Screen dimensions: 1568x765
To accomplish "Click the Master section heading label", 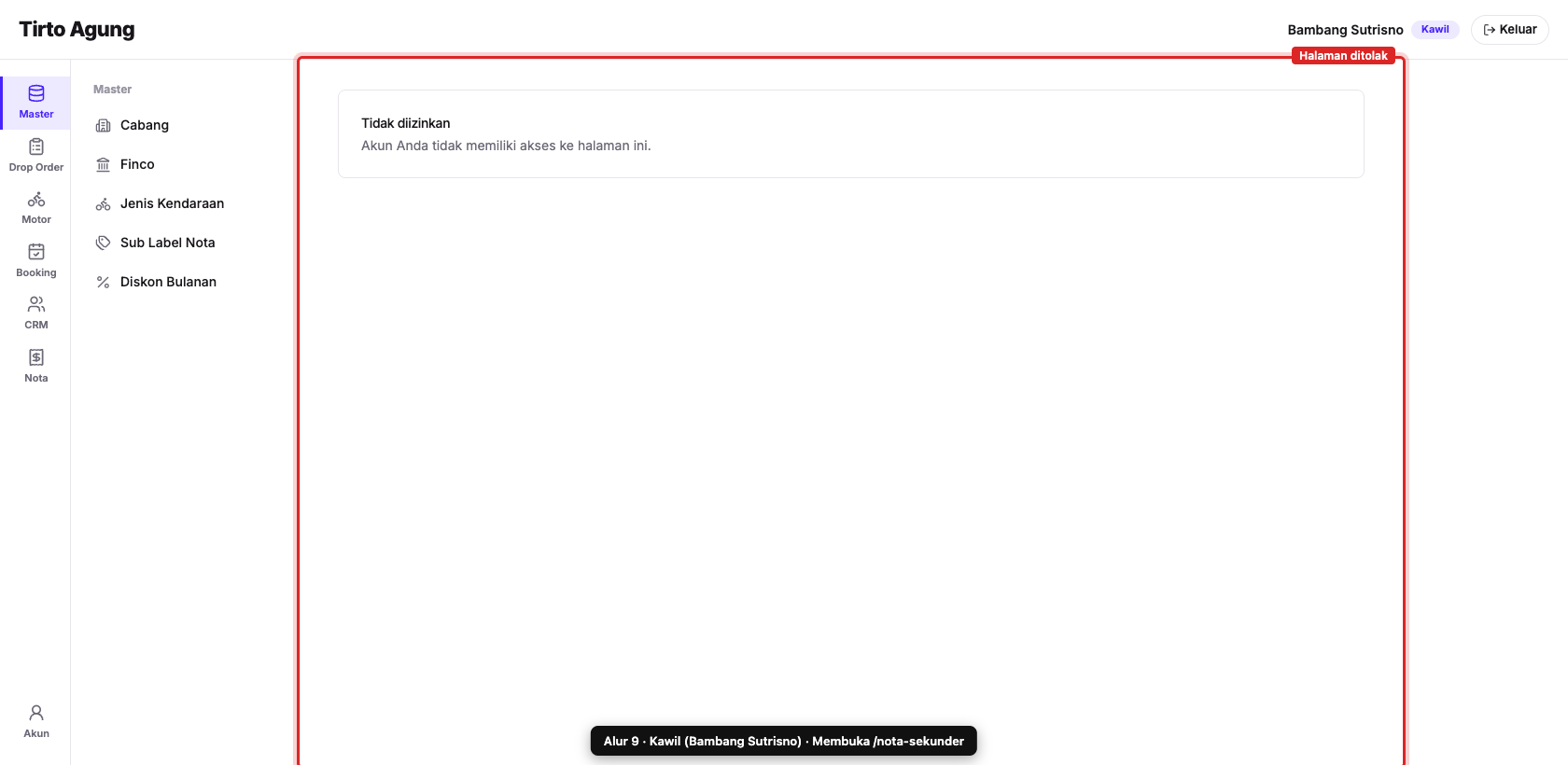I will click(112, 90).
